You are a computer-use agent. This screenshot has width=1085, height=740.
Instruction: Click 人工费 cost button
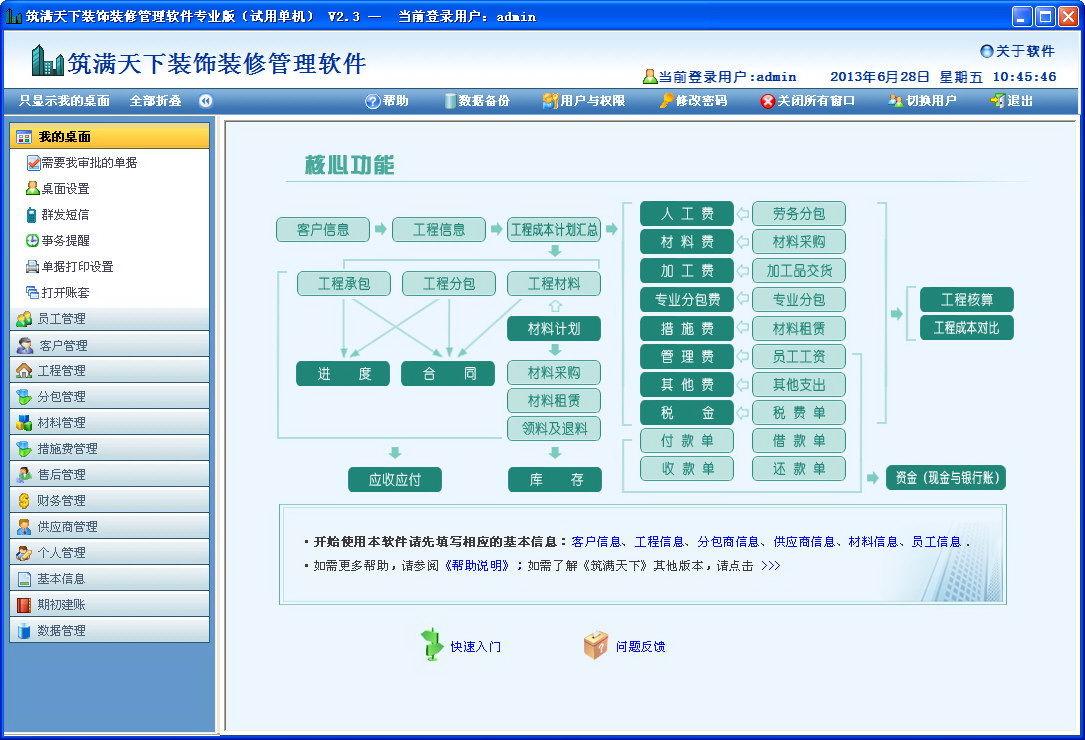point(687,214)
